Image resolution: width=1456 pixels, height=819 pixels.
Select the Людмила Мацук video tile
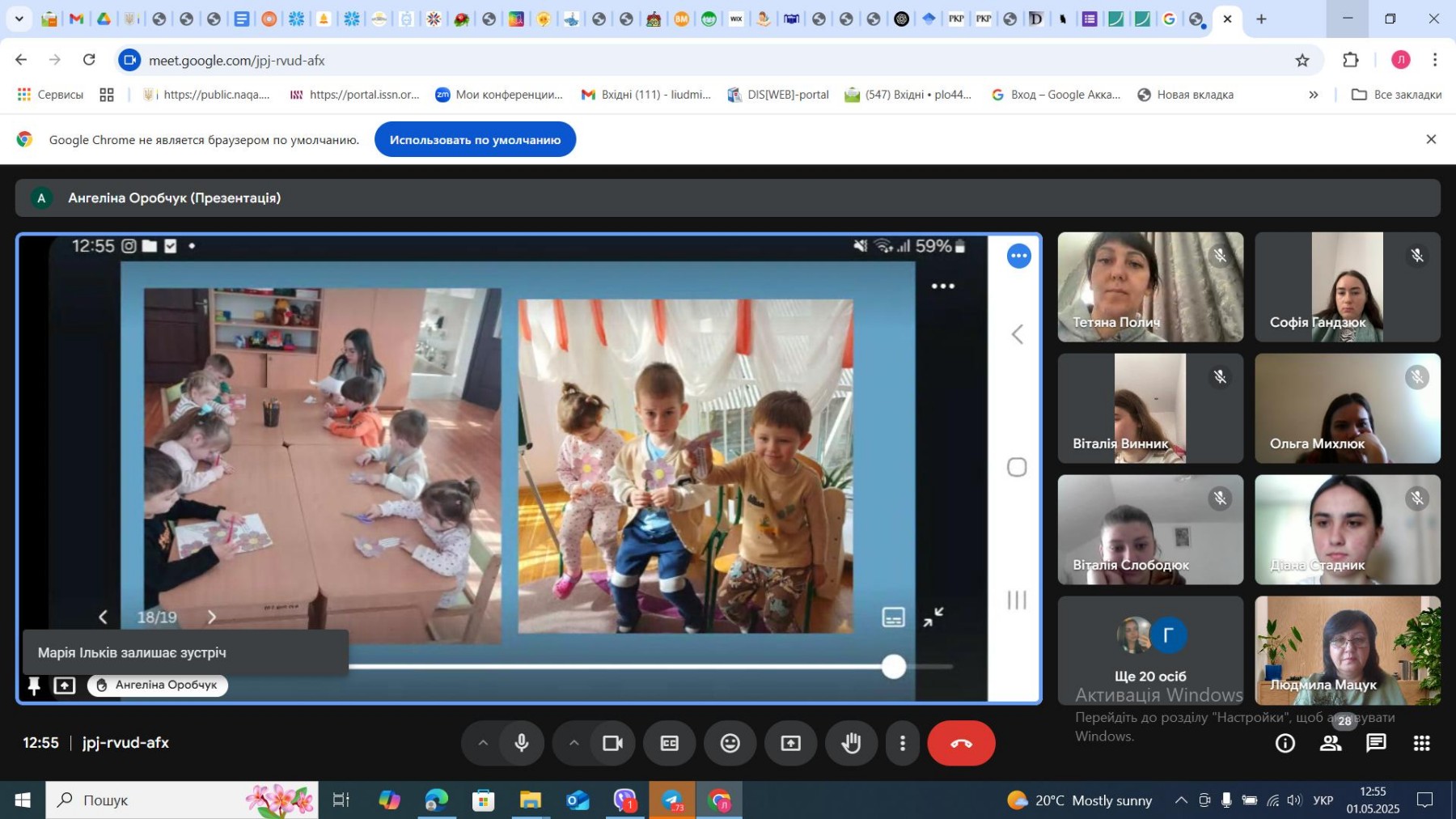(x=1347, y=651)
